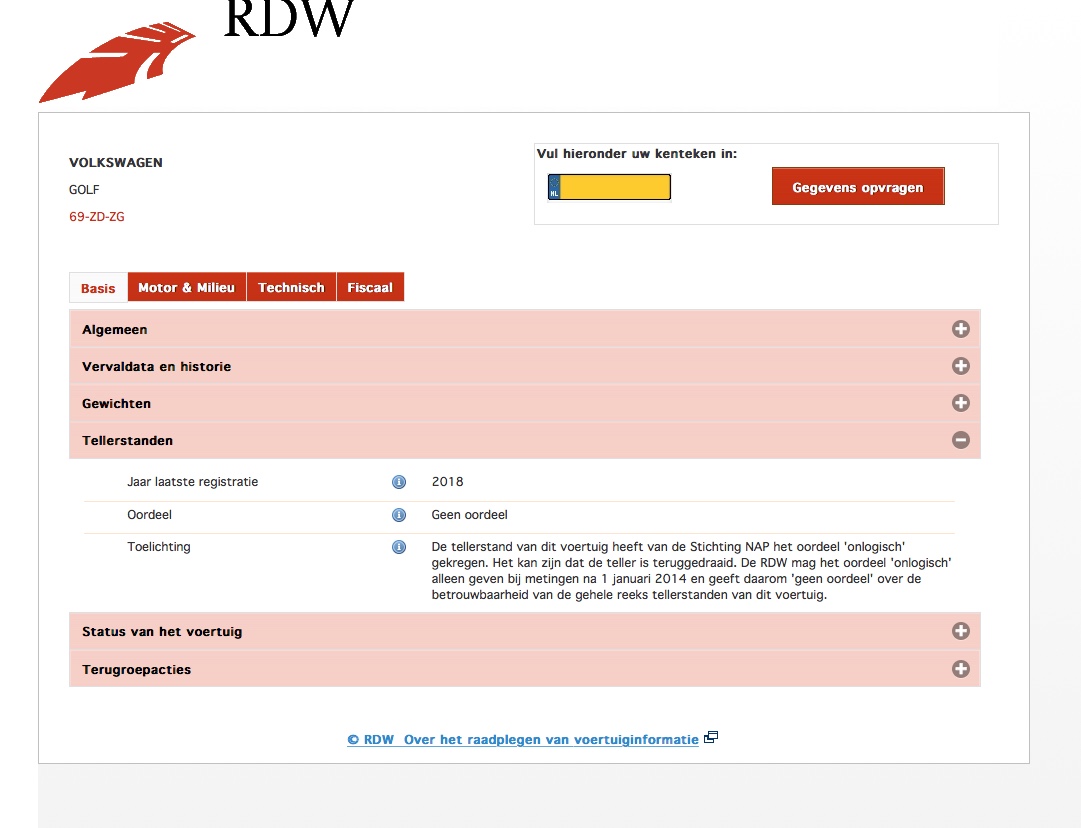Expand Vervaldata en historie with plus icon

coord(960,366)
